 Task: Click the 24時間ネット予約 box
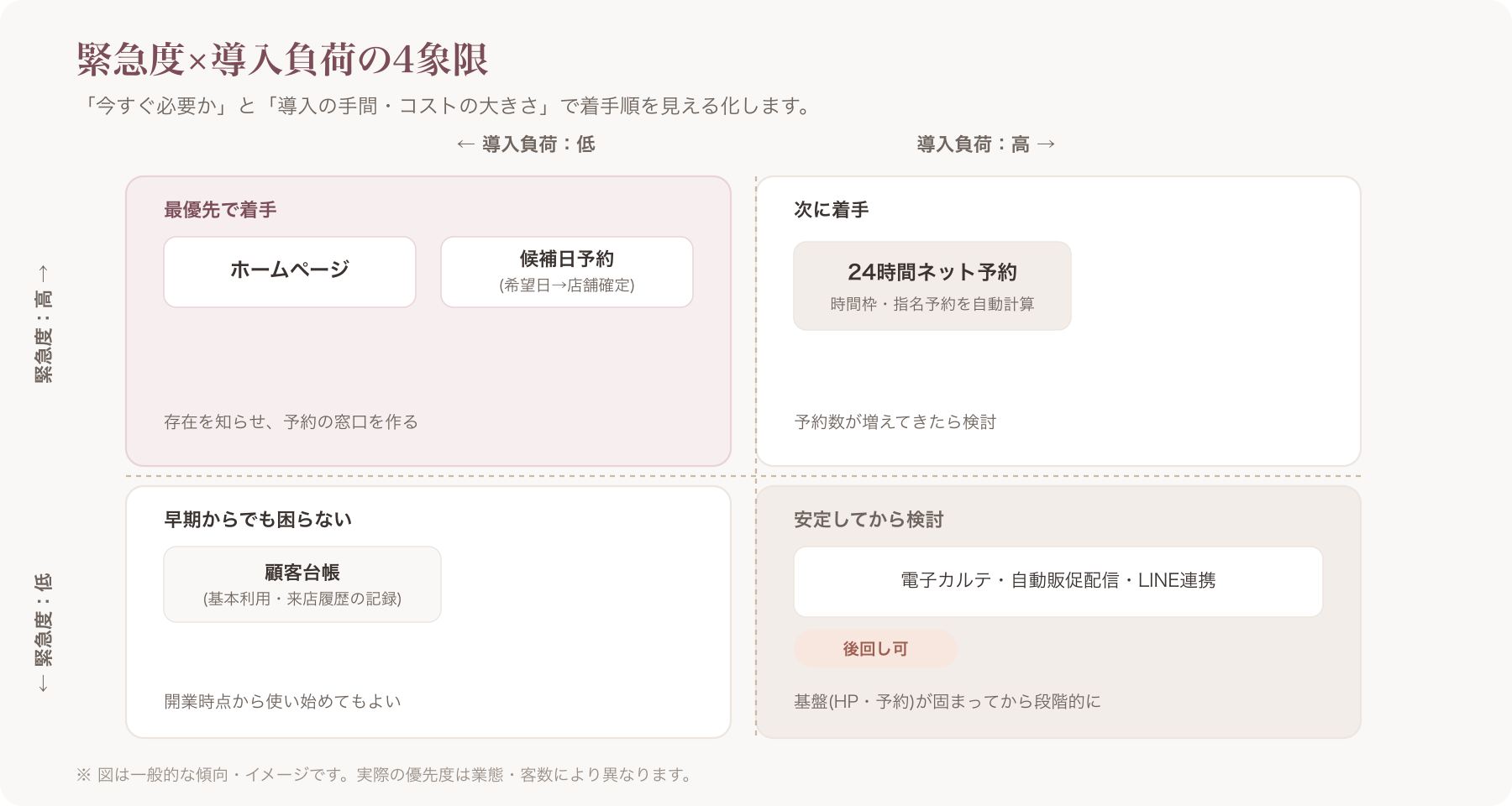(932, 285)
